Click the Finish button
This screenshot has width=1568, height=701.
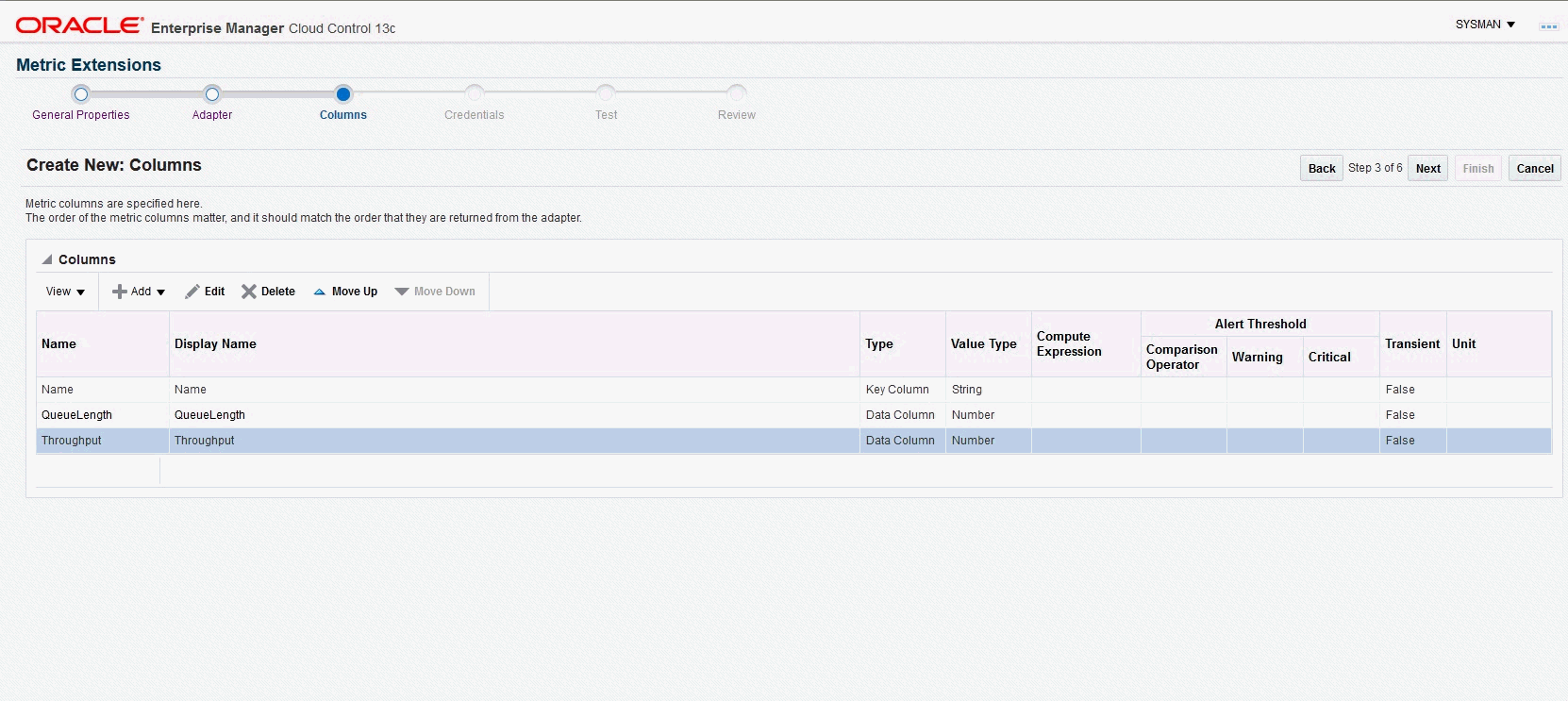click(x=1478, y=168)
